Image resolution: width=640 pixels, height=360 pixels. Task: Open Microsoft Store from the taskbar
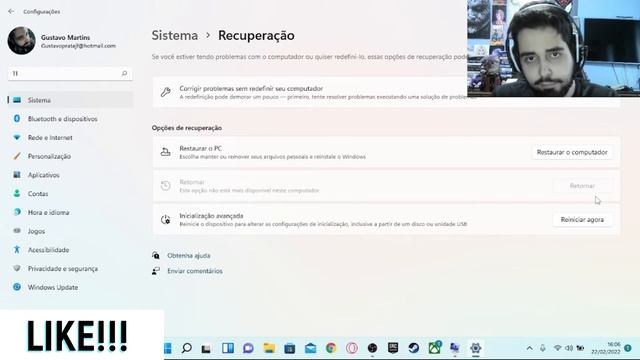290,348
